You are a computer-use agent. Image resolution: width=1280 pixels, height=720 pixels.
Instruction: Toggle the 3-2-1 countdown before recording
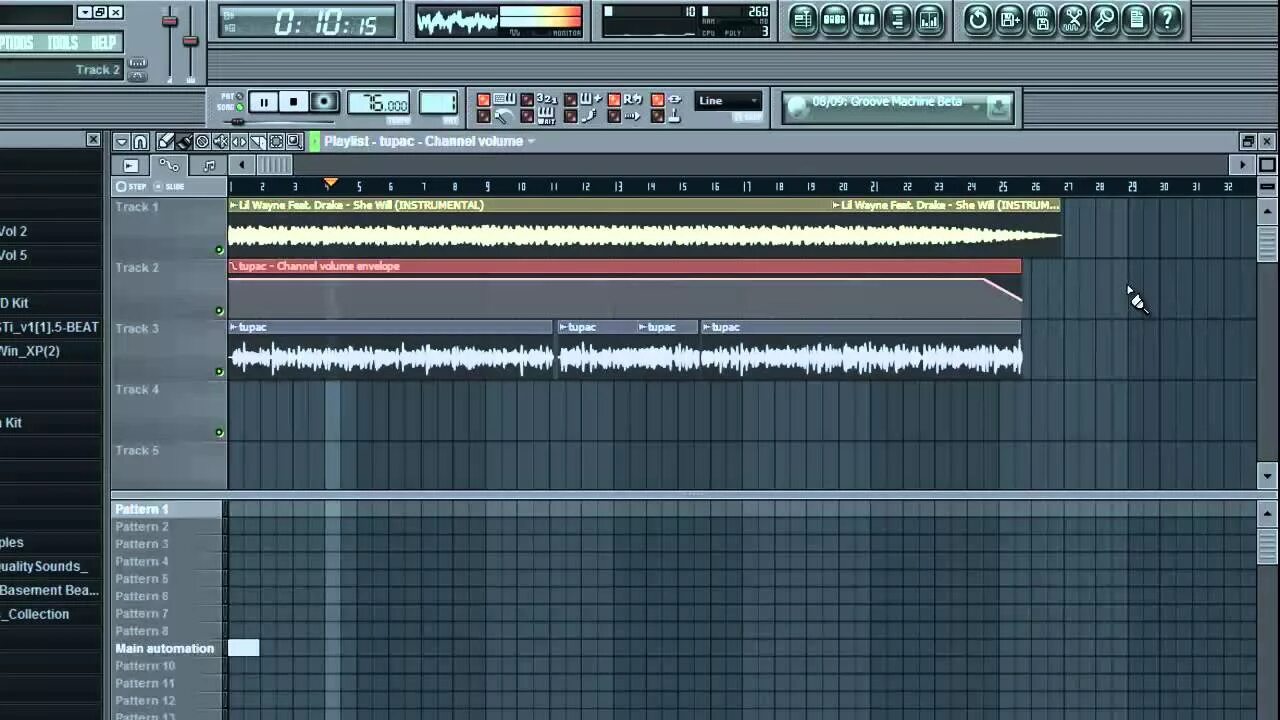[x=527, y=99]
